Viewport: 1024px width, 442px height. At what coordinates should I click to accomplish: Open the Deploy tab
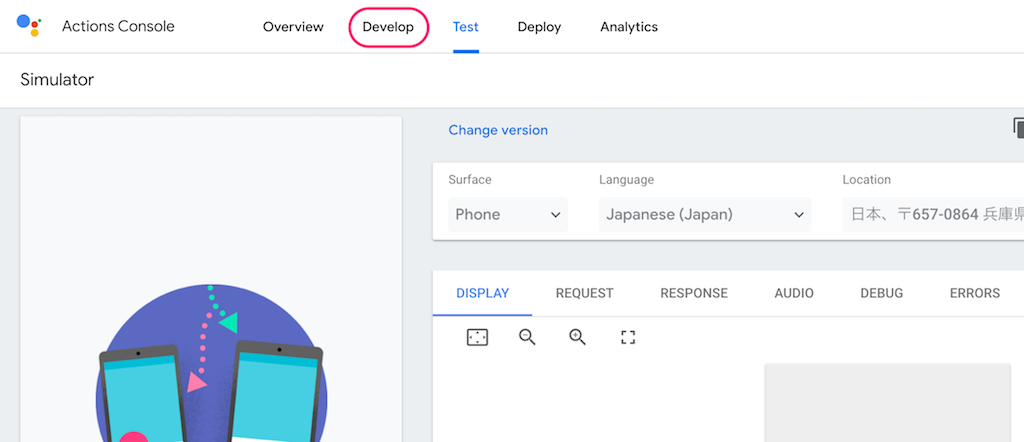pos(539,27)
